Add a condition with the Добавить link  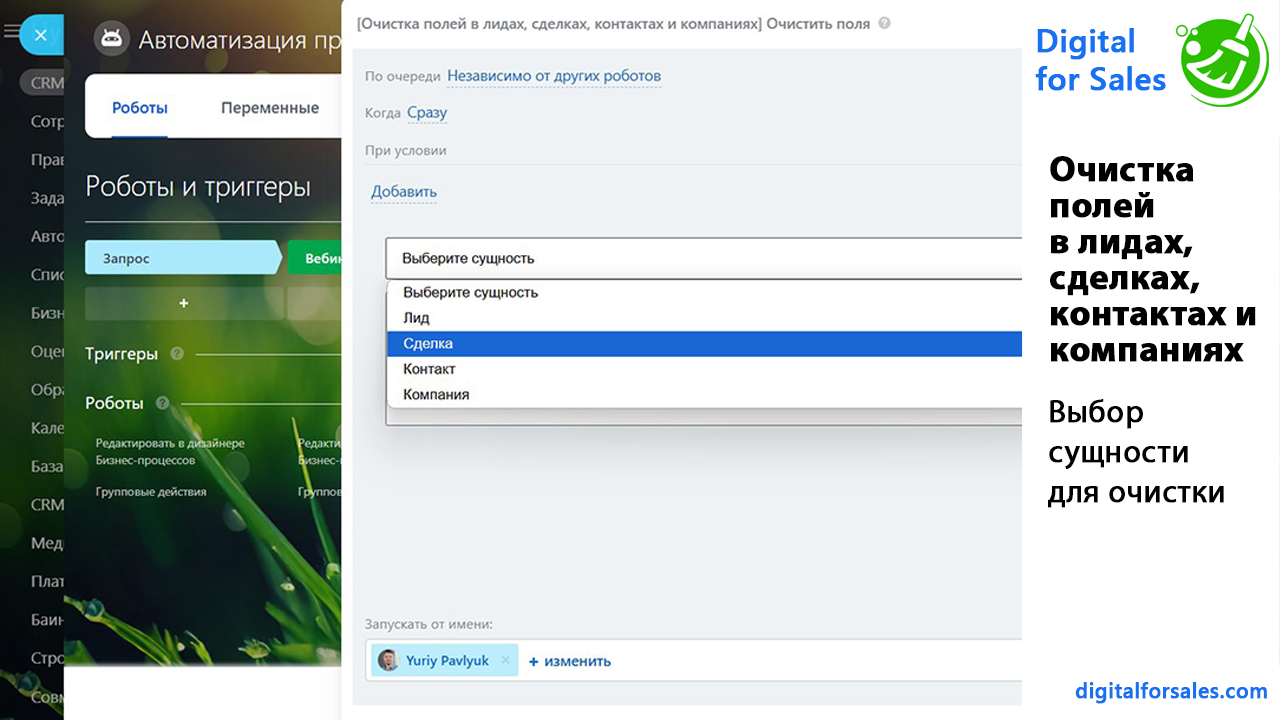click(404, 192)
